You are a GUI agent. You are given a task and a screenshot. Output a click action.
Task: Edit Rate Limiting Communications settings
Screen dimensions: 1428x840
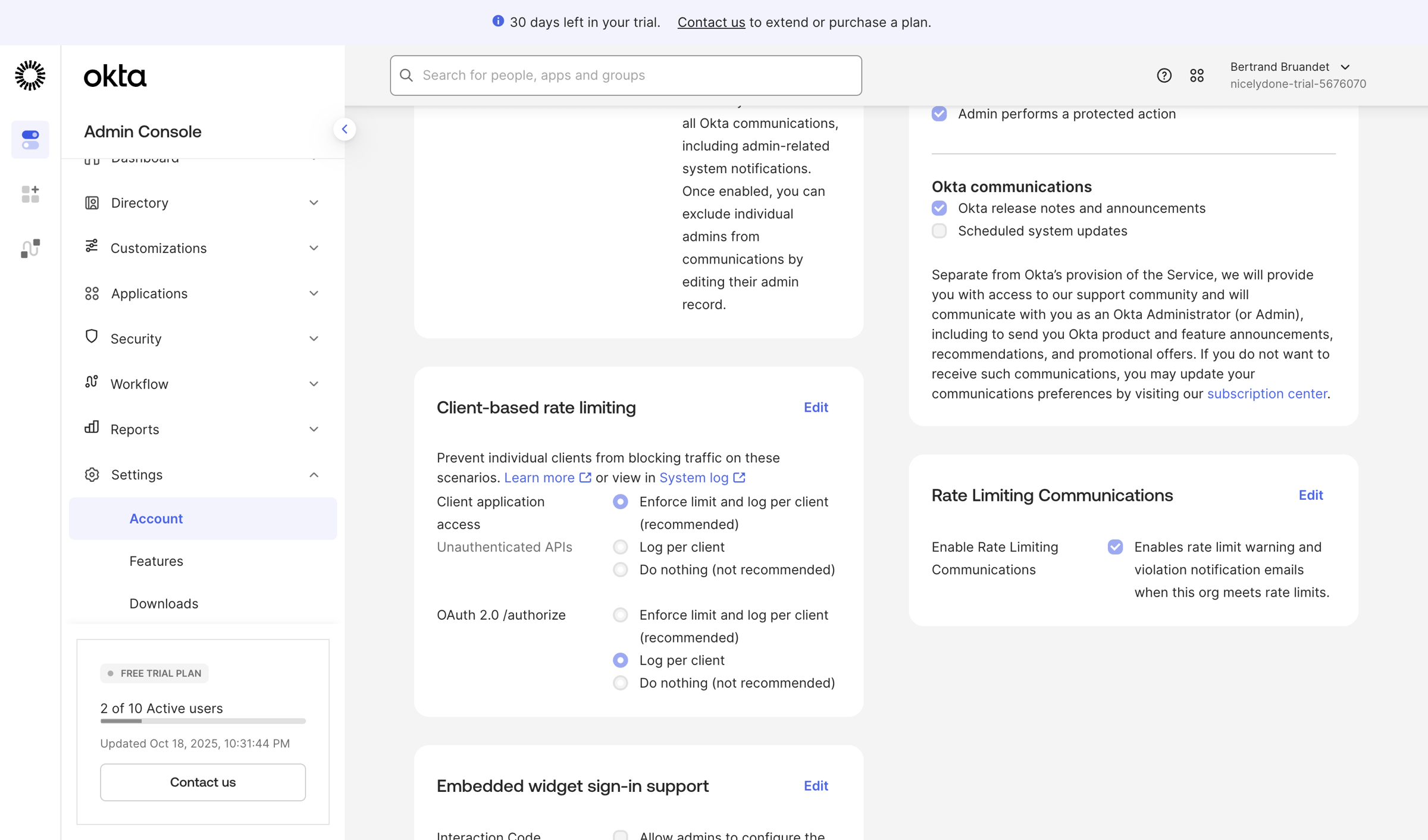1310,495
